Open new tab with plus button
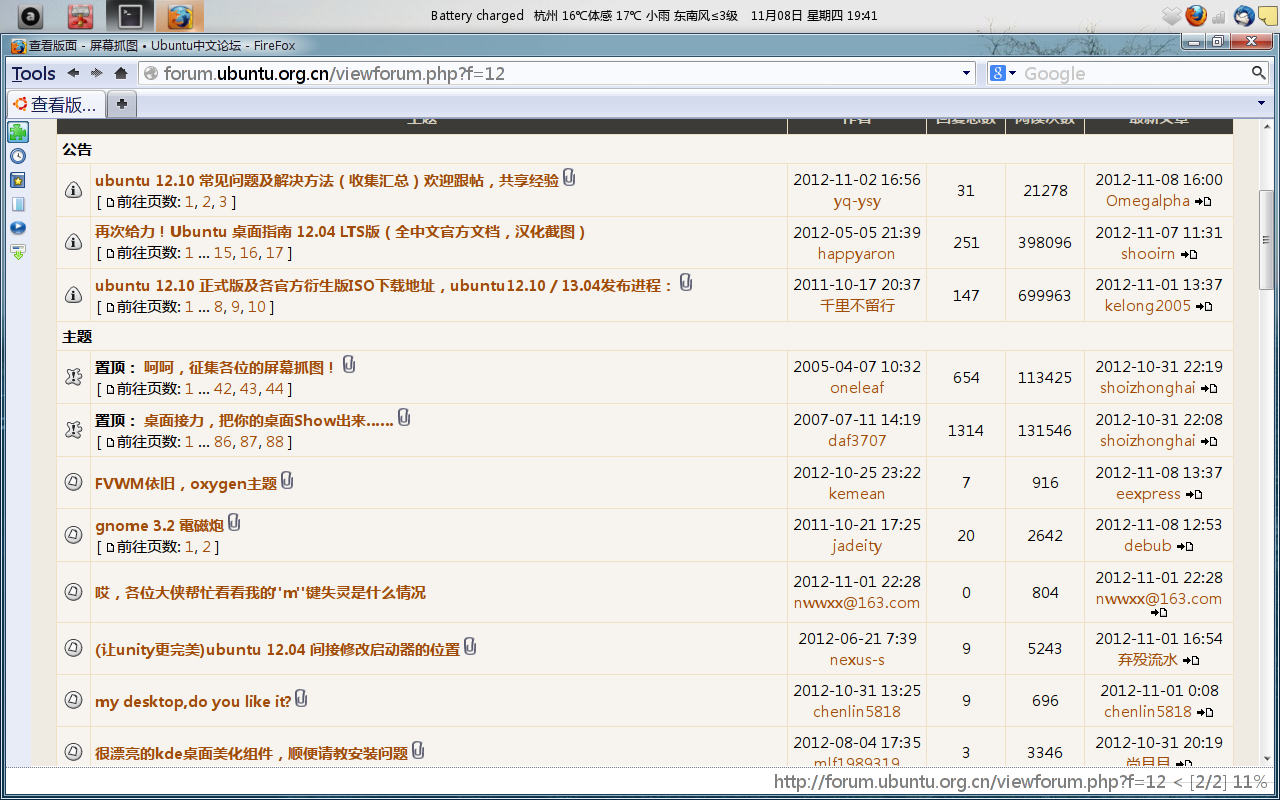Viewport: 1280px width, 800px height. tap(121, 104)
